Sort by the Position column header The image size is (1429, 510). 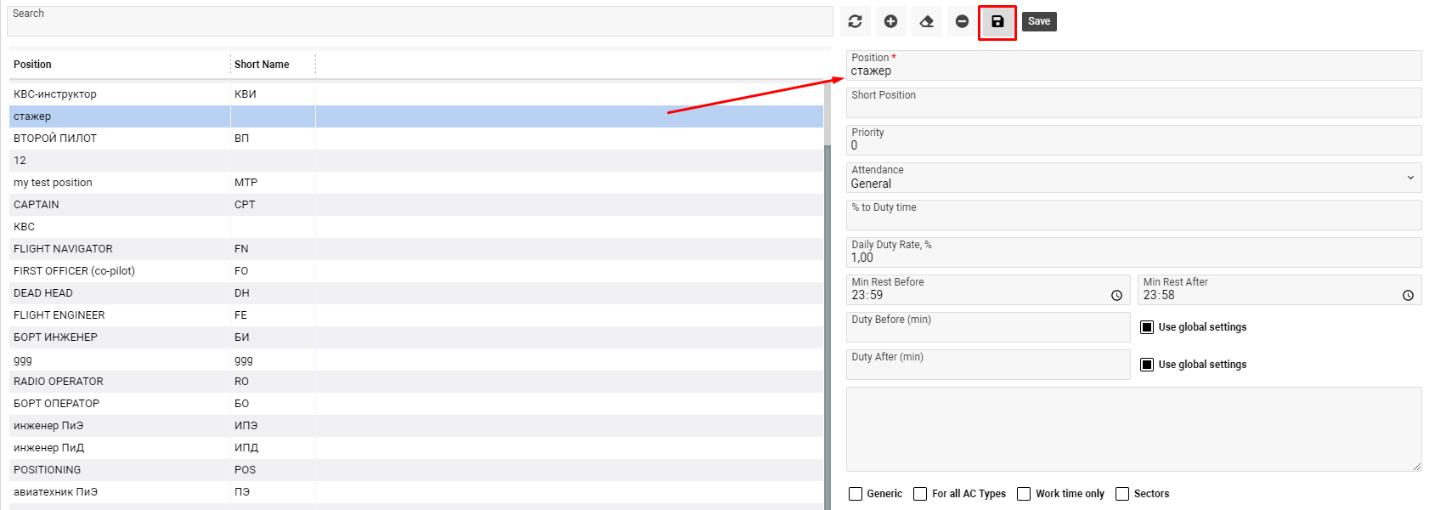33,64
